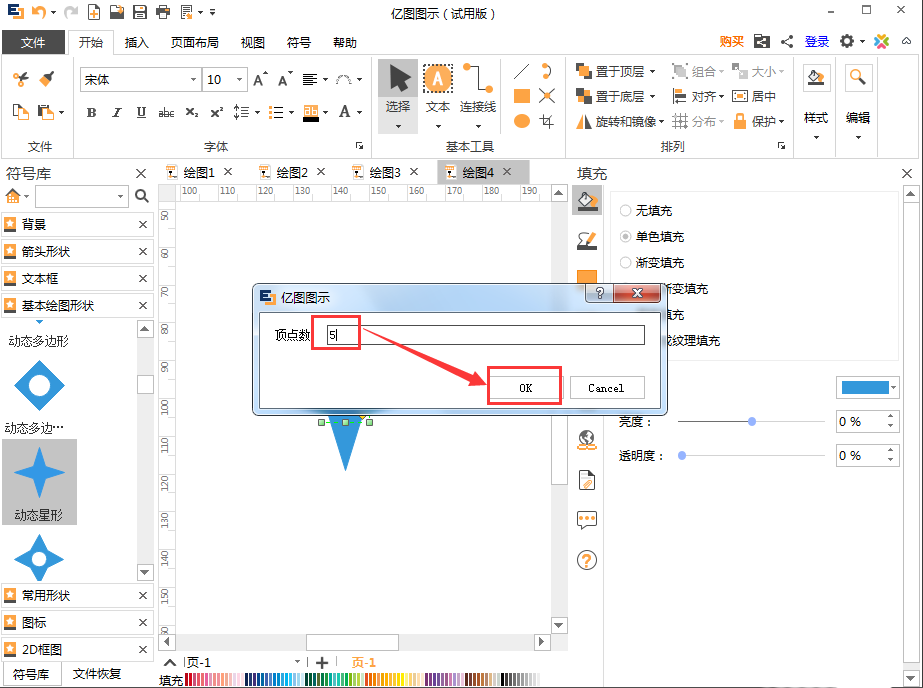Open the fill bucket icon in Fill panel

click(x=587, y=200)
